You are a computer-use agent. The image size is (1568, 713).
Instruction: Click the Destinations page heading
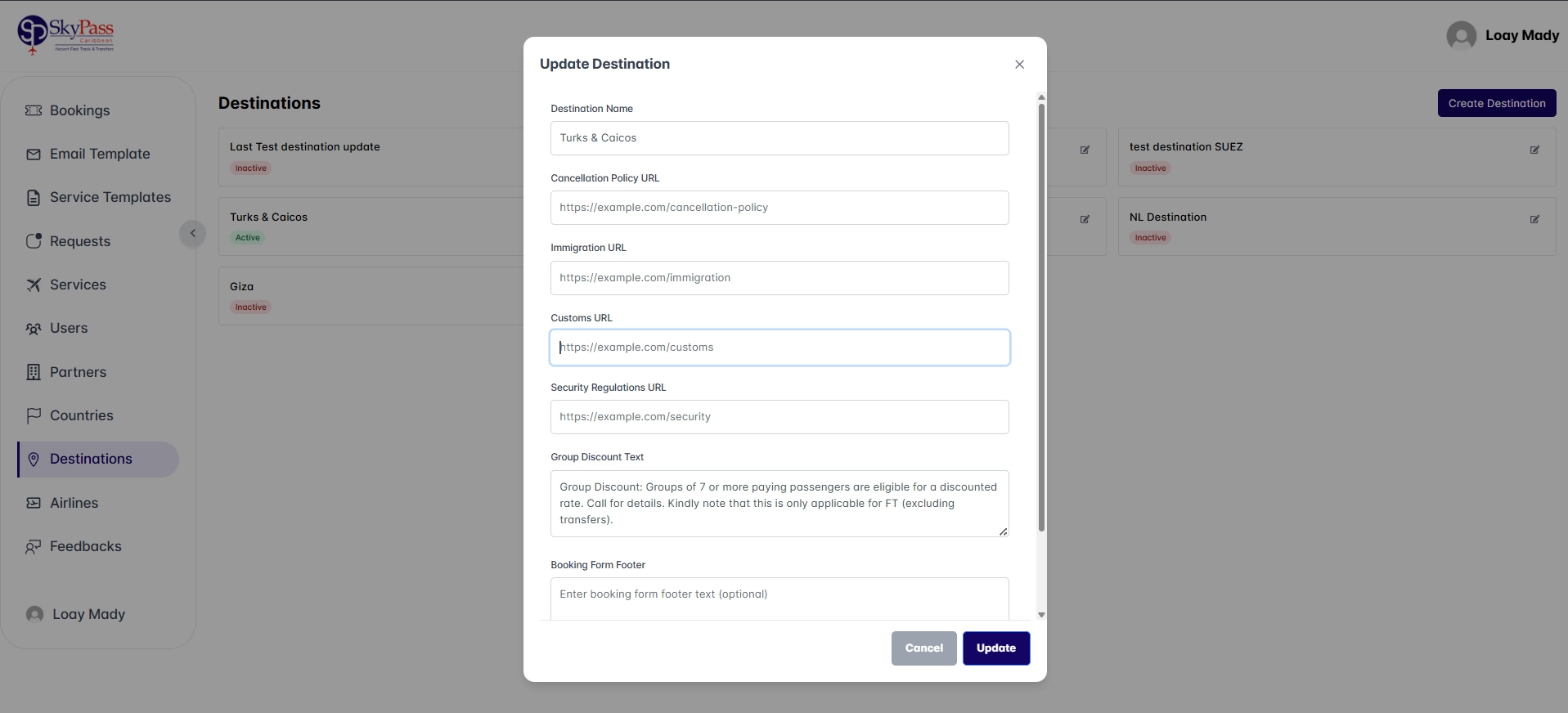(269, 103)
